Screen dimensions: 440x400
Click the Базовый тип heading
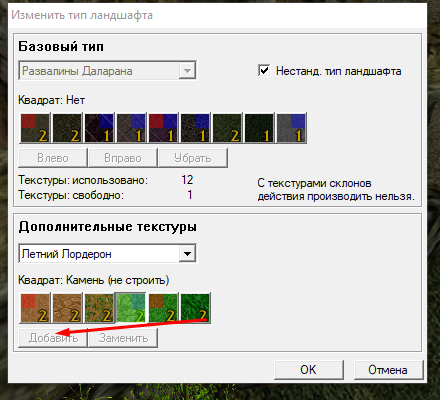[61, 46]
